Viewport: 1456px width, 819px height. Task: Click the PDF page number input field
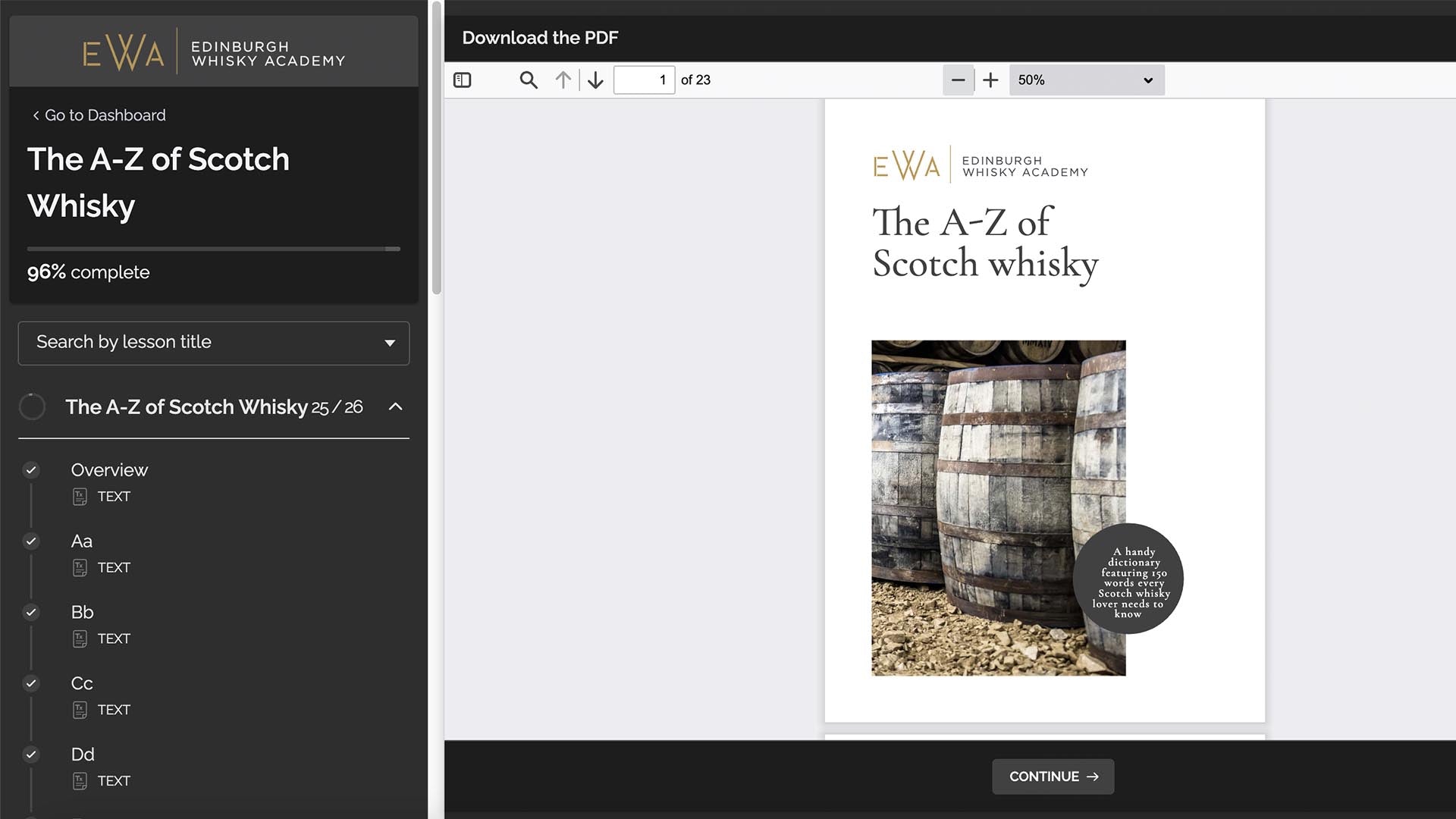click(x=644, y=80)
